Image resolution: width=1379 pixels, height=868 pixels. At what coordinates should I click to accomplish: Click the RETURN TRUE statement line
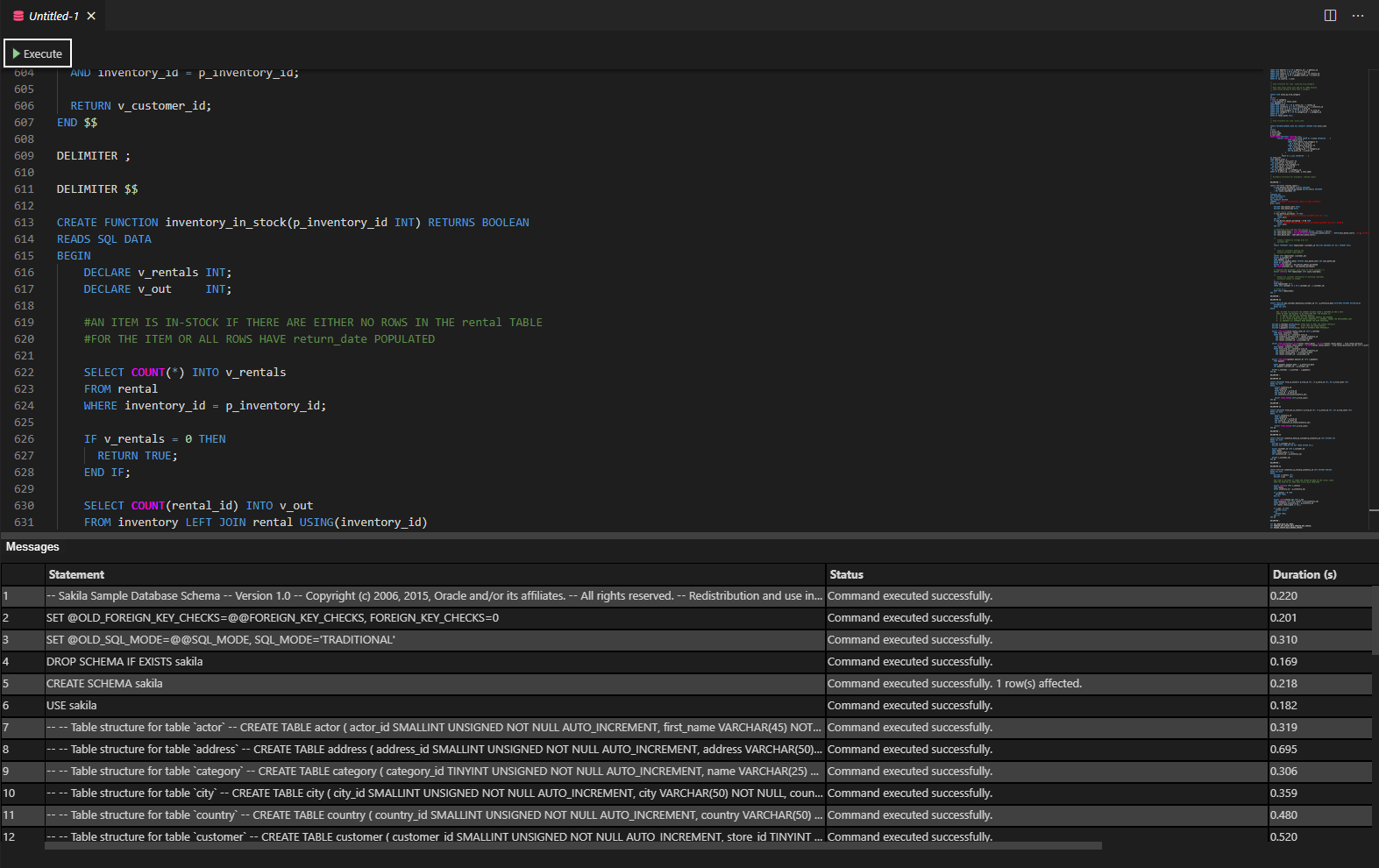click(137, 456)
